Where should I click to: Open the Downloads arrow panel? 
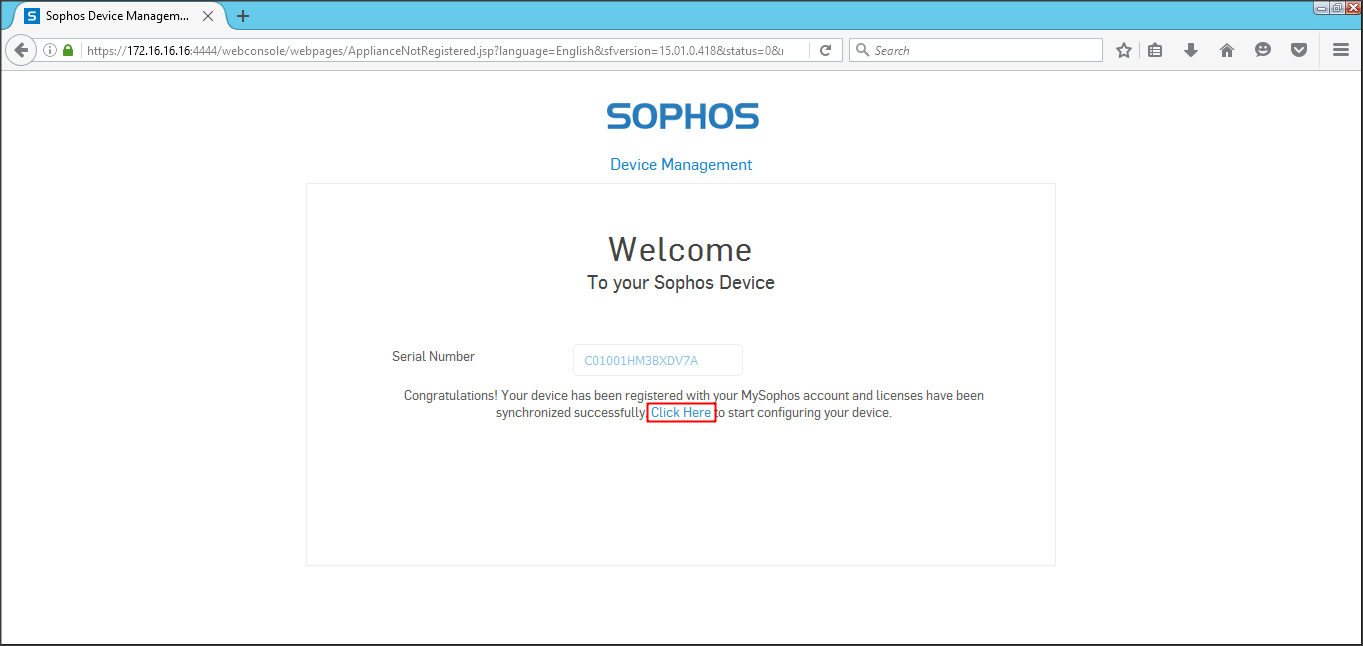tap(1190, 50)
